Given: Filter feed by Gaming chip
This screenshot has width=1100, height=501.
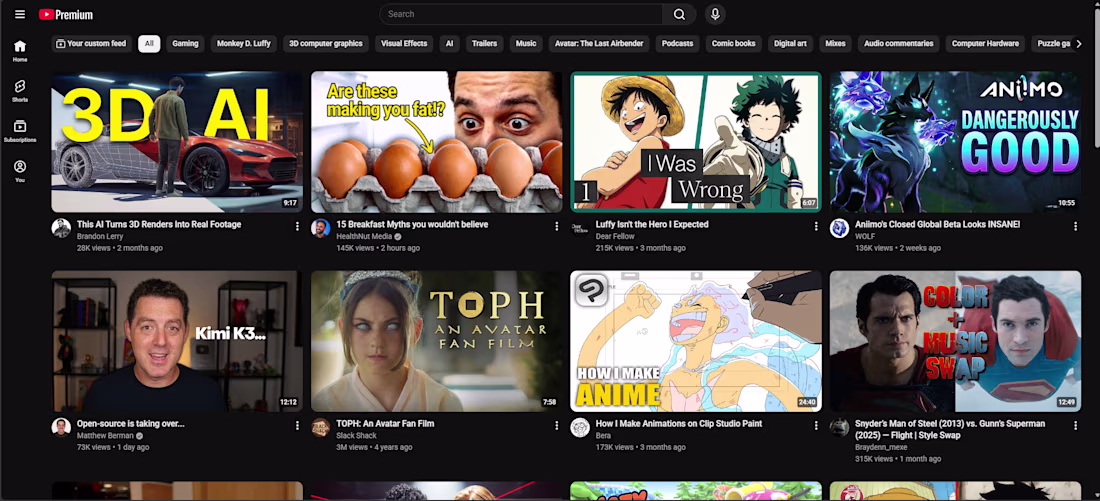Looking at the screenshot, I should click(x=185, y=44).
